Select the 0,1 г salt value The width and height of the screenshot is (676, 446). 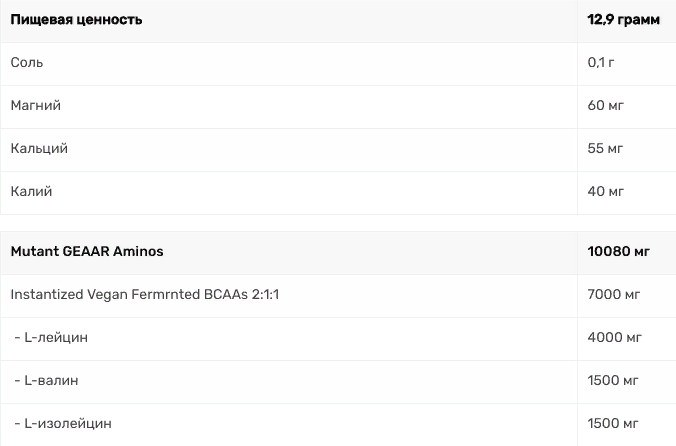(x=601, y=62)
